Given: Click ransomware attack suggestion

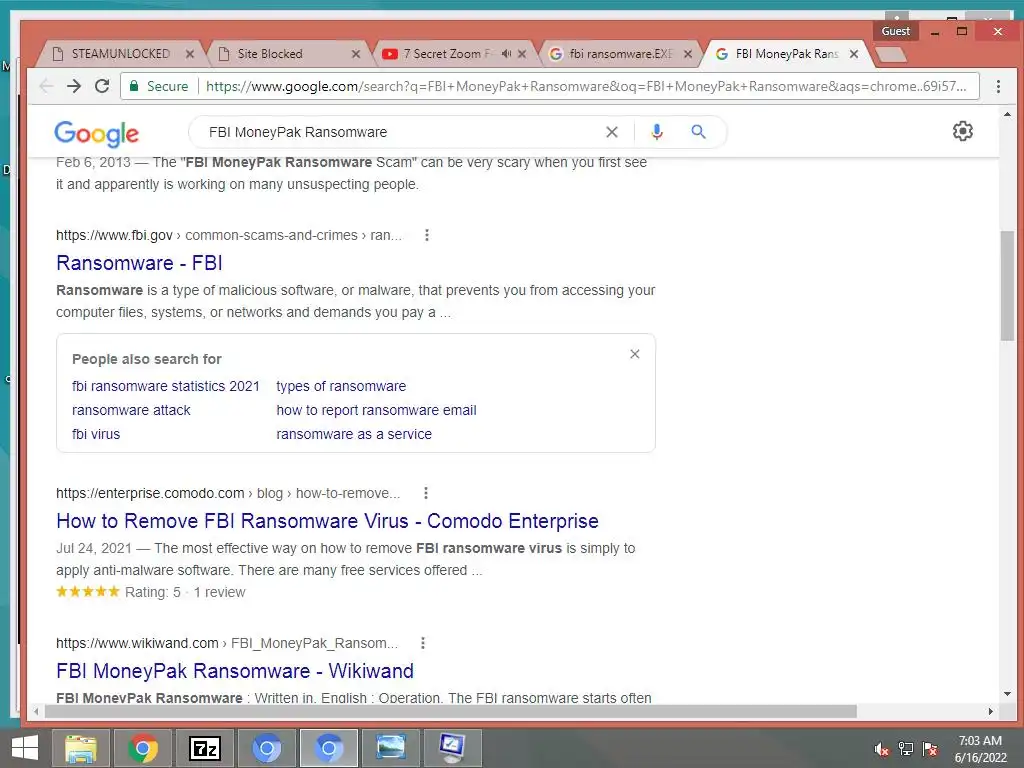Looking at the screenshot, I should pyautogui.click(x=131, y=410).
